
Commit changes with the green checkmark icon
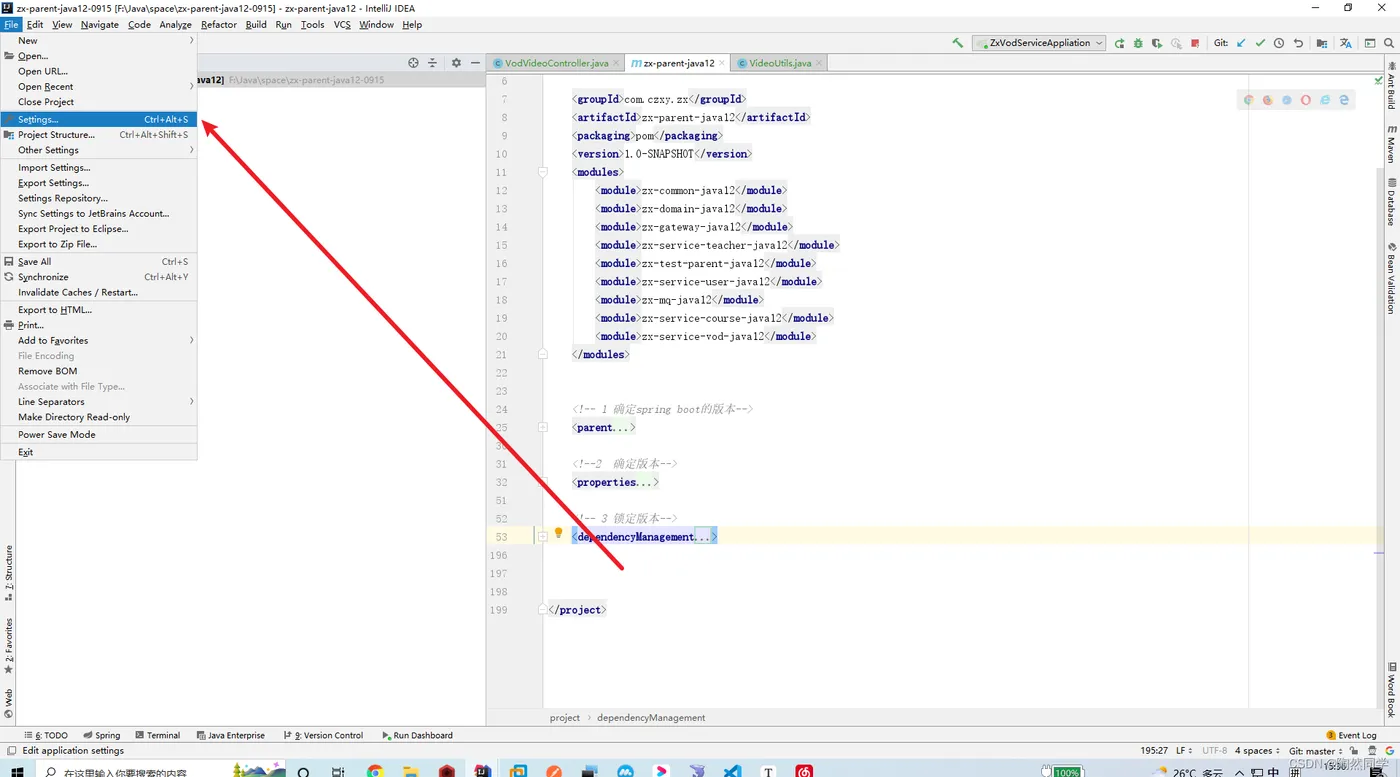coord(1260,43)
